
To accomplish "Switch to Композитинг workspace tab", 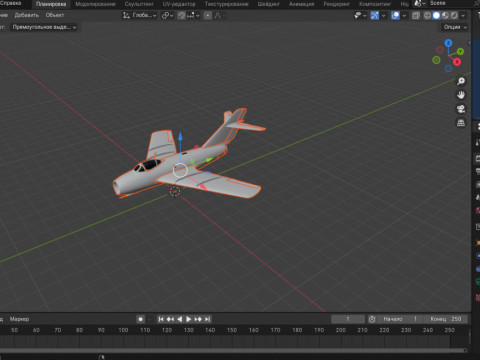I will 375,4.
